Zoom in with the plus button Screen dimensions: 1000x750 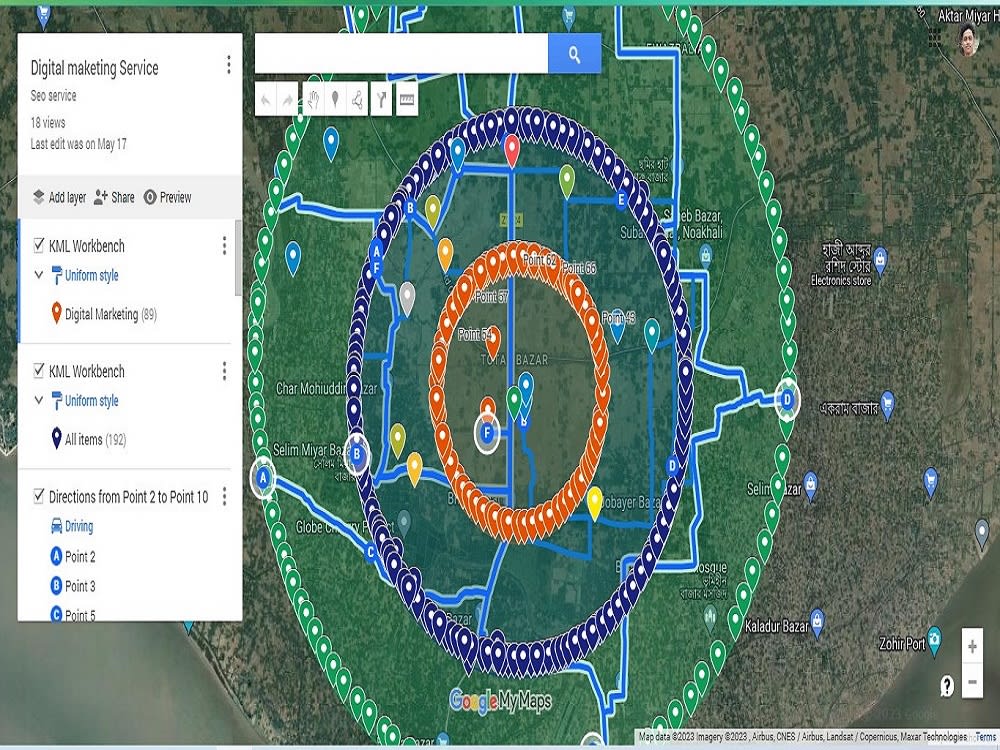972,647
